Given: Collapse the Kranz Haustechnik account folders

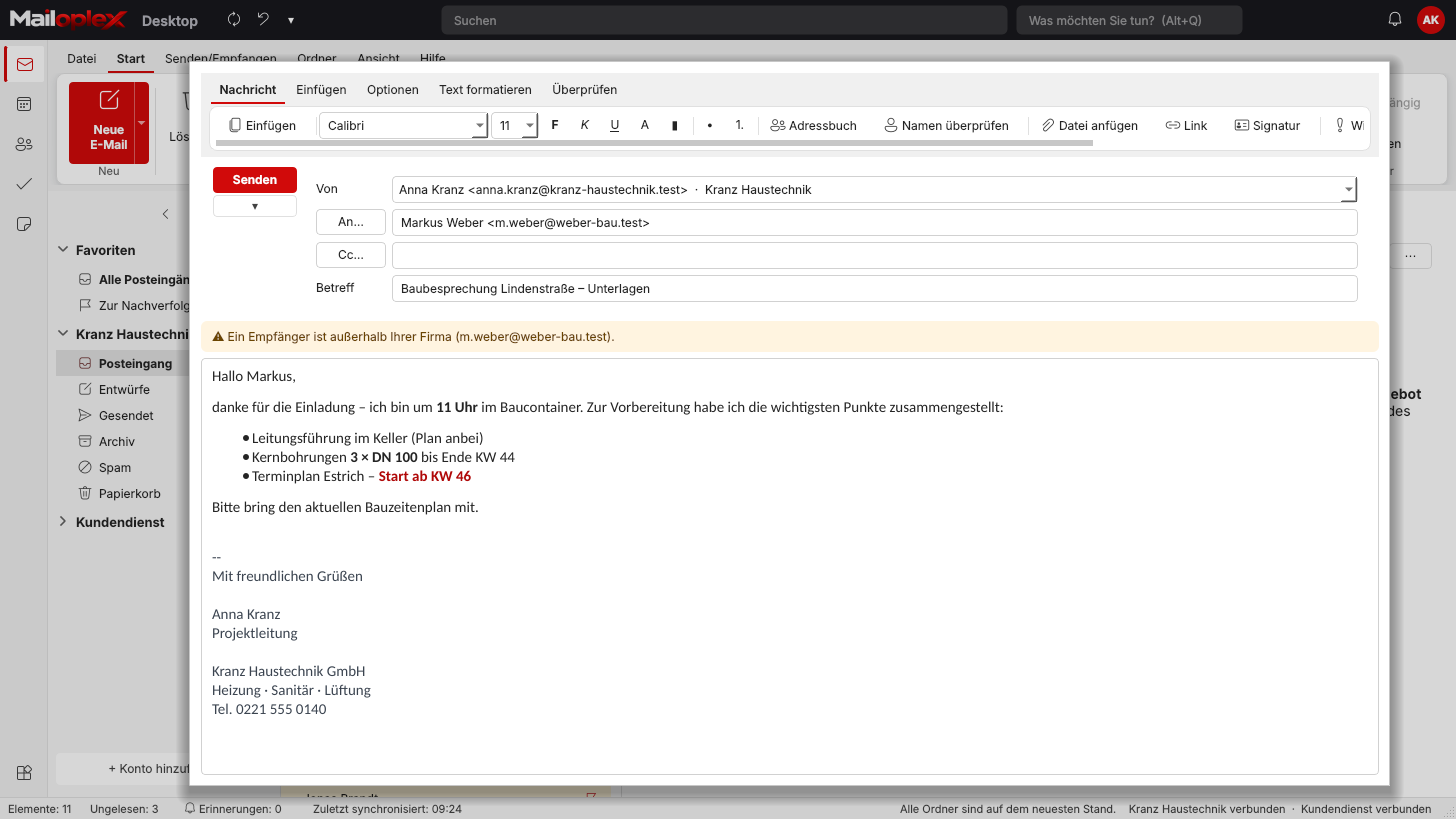Looking at the screenshot, I should click(64, 334).
